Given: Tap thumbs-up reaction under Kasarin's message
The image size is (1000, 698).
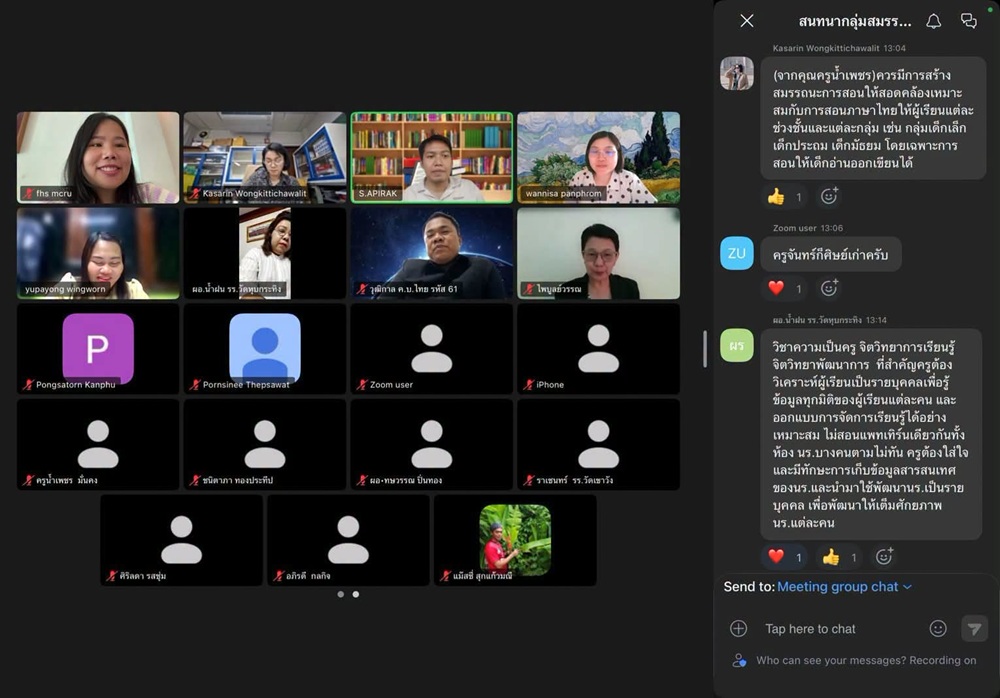Looking at the screenshot, I should [x=785, y=197].
